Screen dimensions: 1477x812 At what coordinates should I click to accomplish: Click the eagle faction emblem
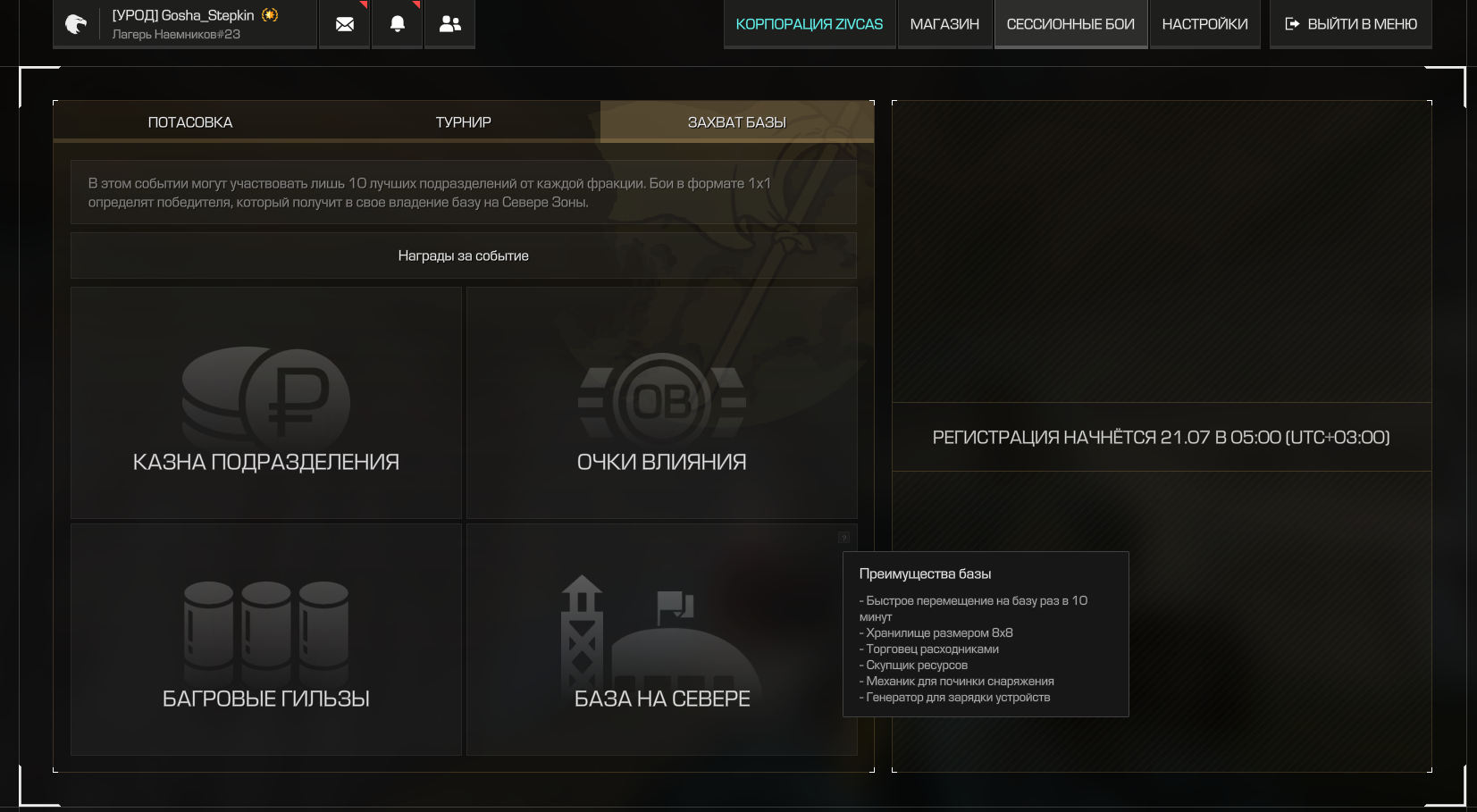click(77, 24)
